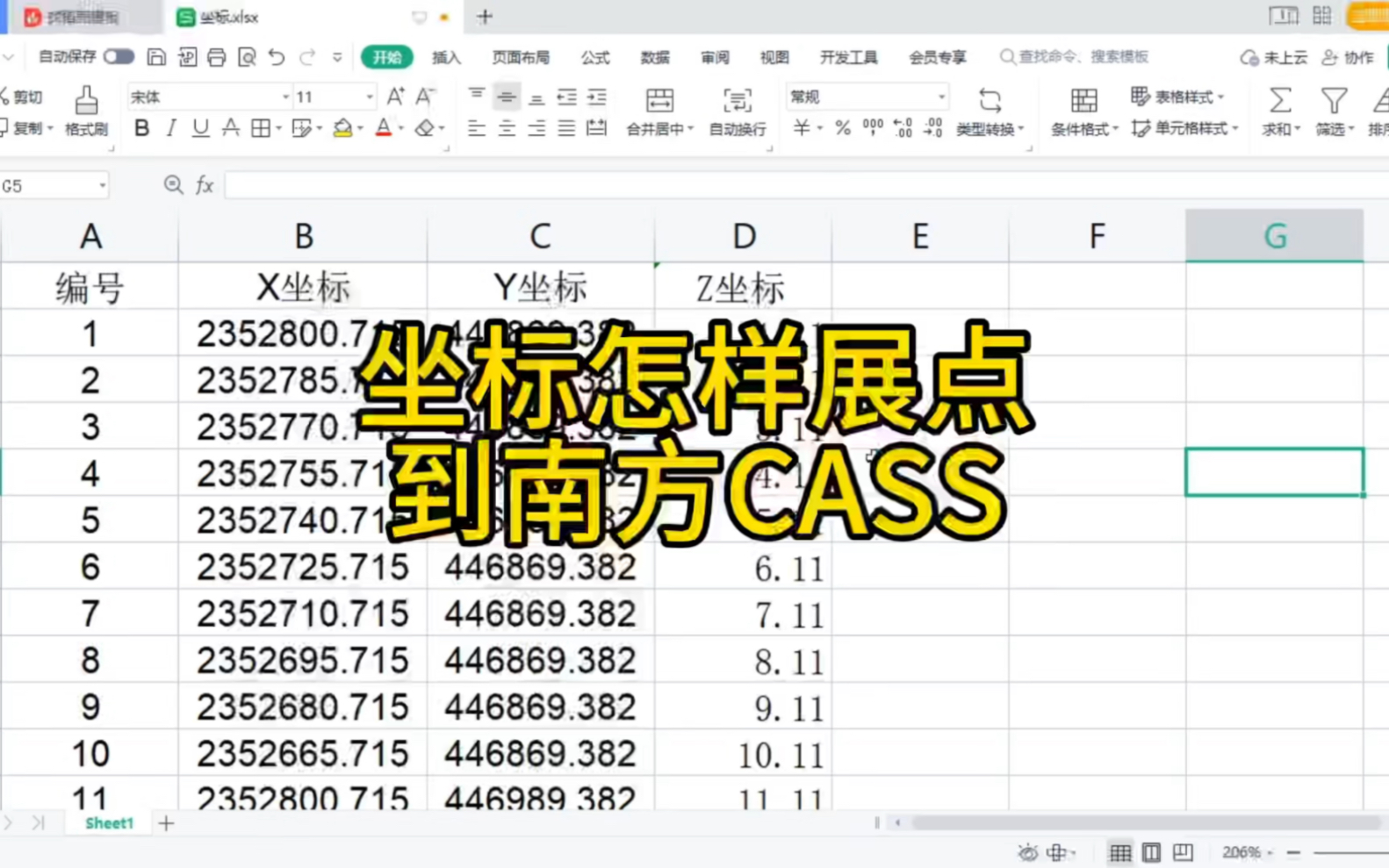Open the 会员专享 tab

[x=937, y=57]
